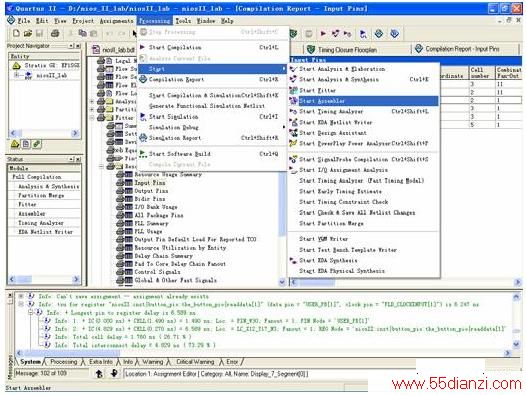The image size is (526, 395).
Task: Close the Project Navigator panel
Action: click(78, 46)
